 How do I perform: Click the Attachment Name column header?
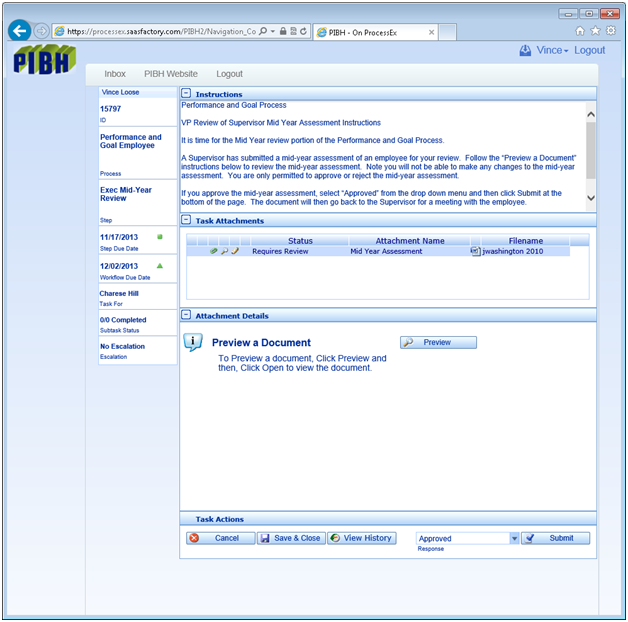[x=410, y=241]
